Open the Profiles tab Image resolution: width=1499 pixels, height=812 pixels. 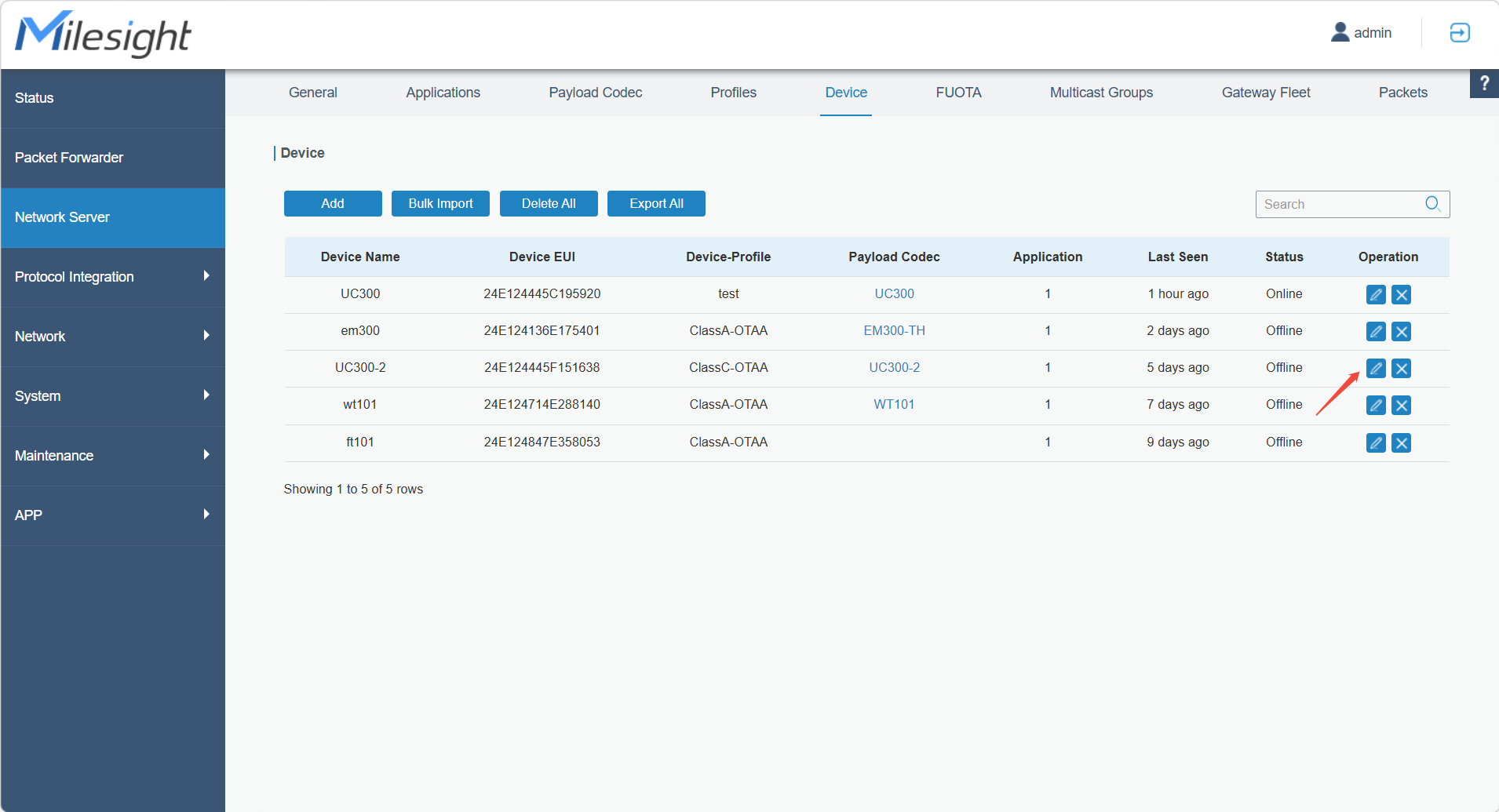click(734, 93)
